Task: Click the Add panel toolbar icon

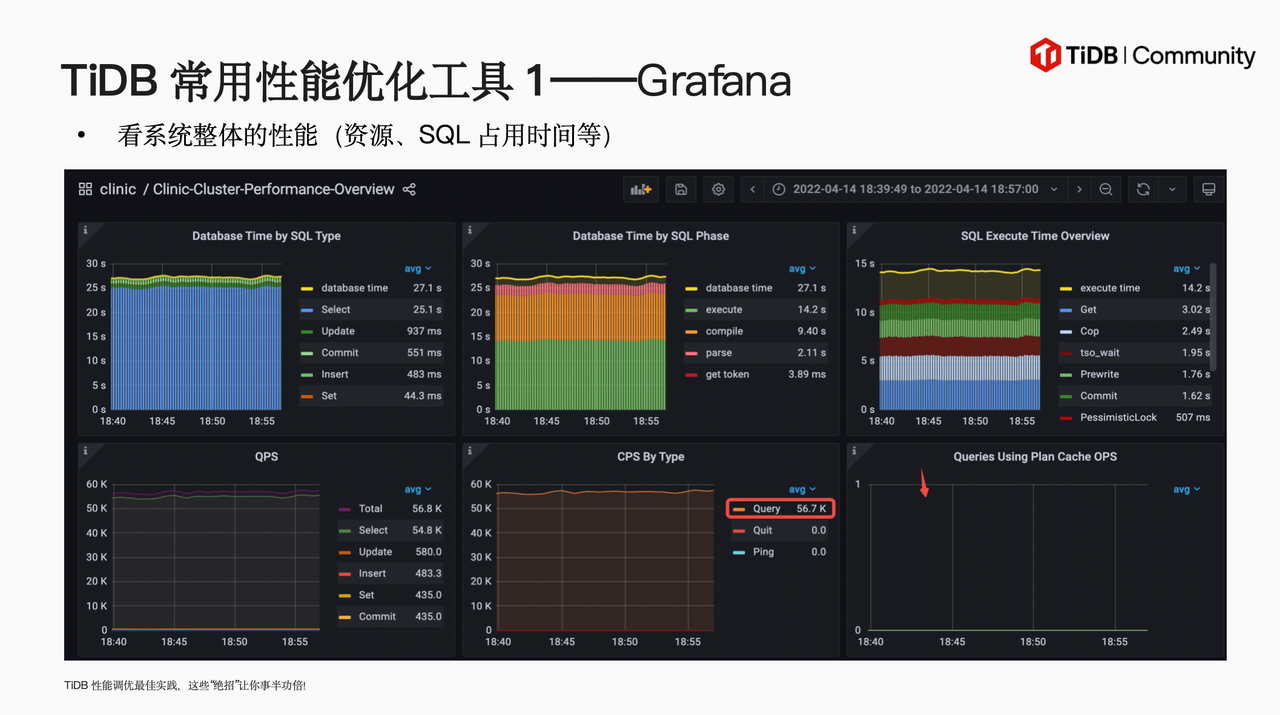Action: (x=638, y=189)
